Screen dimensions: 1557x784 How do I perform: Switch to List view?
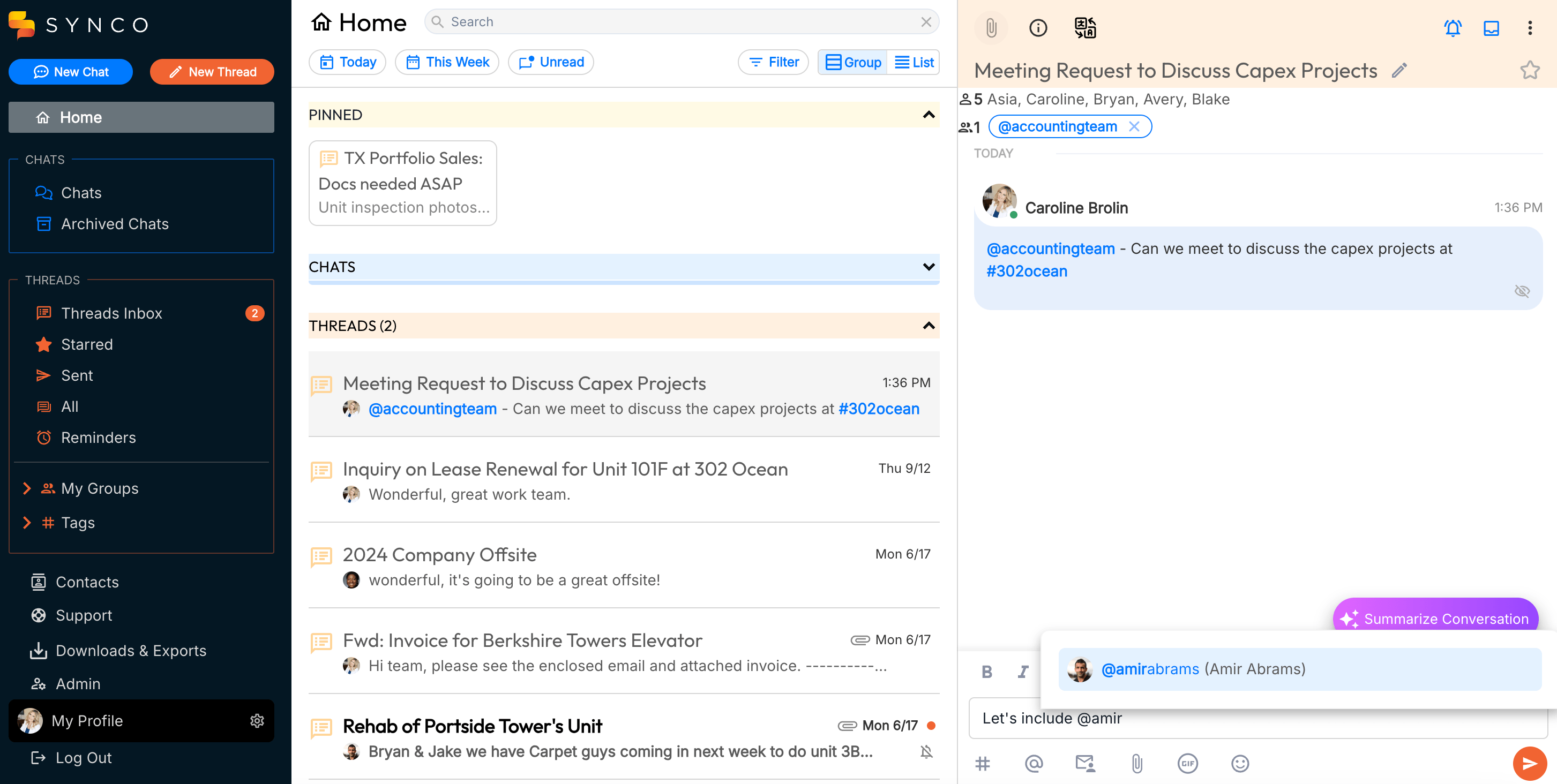coord(914,62)
